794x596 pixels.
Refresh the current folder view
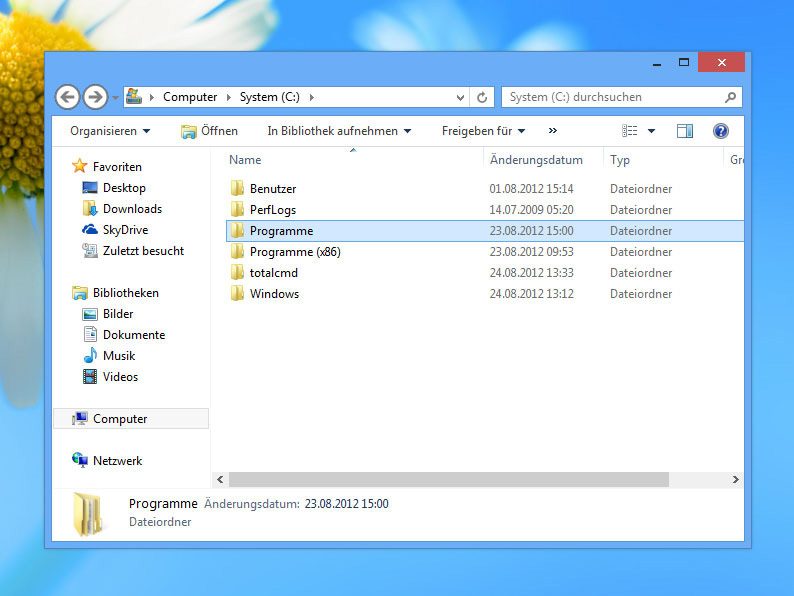[482, 97]
